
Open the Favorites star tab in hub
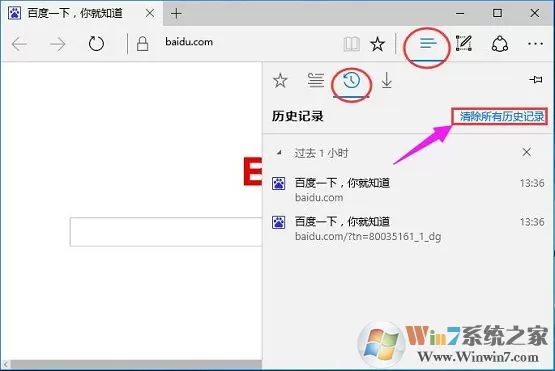pyautogui.click(x=280, y=81)
